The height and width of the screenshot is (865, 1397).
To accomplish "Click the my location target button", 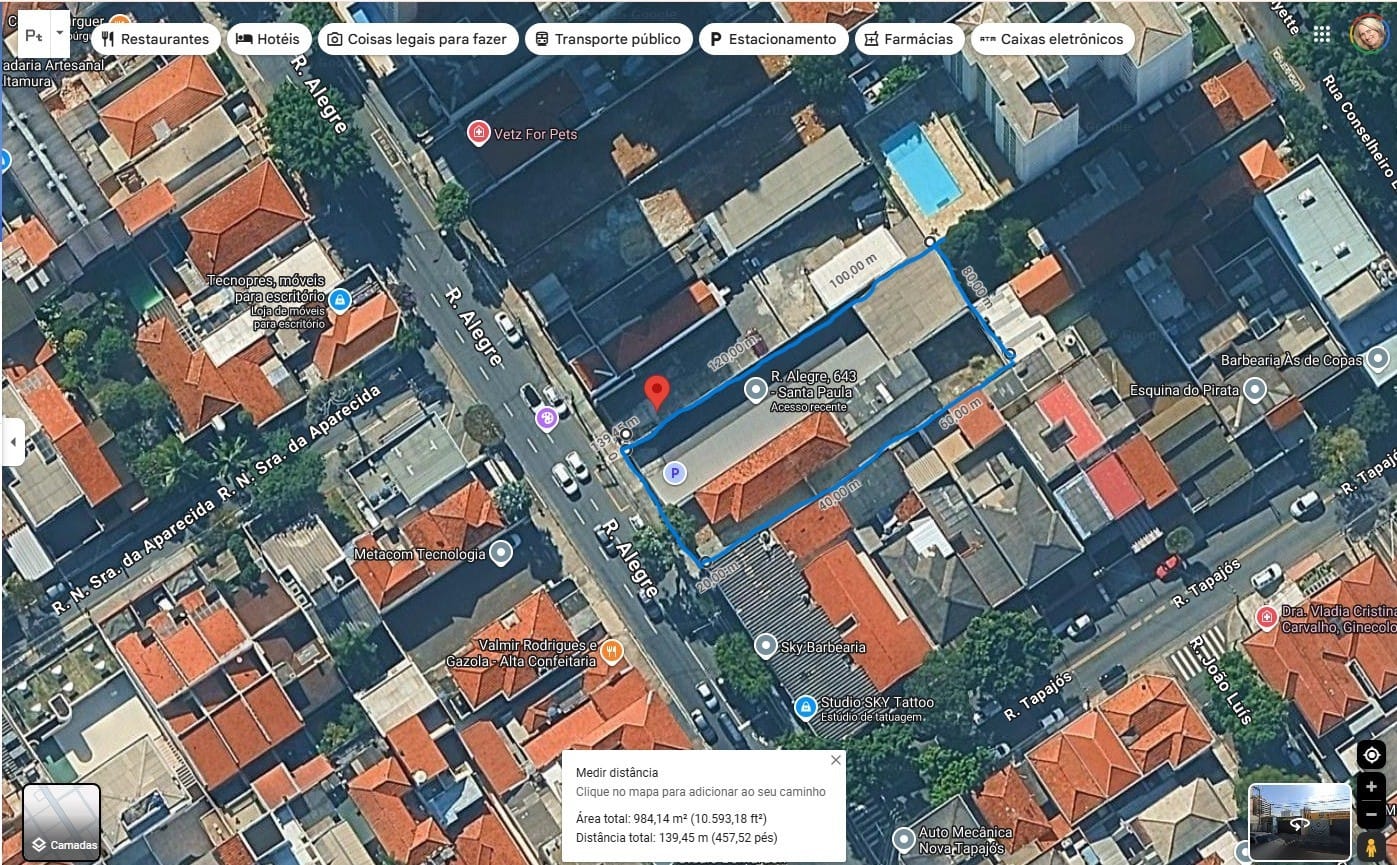I will coord(1371,755).
